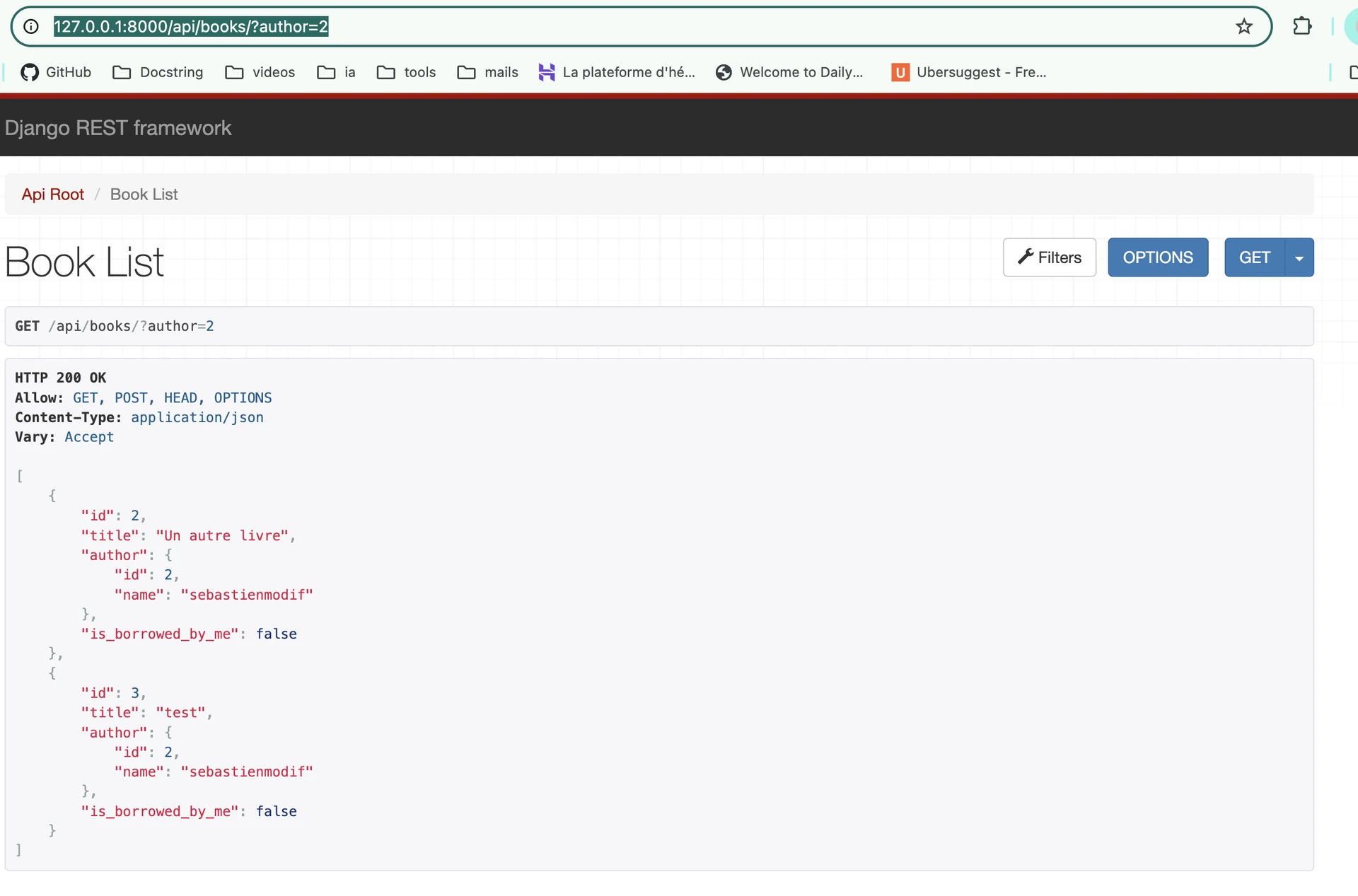Open the browser extensions puzzle icon
1358x896 pixels.
click(1302, 27)
